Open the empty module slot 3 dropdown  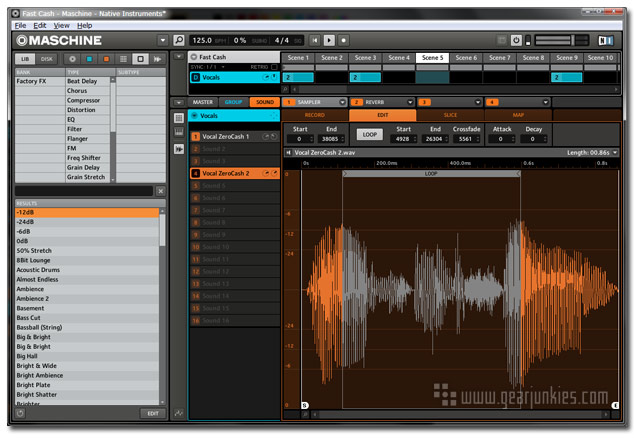478,102
